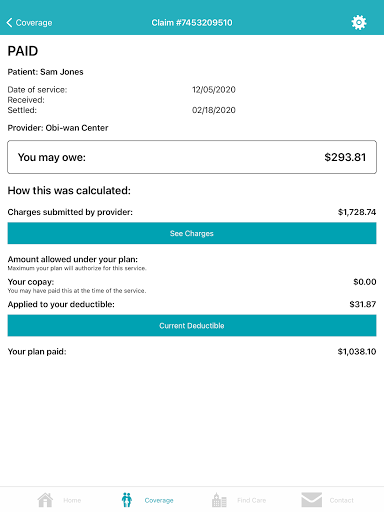Tap the back chevron beside Coverage
Viewport: 384px width, 512px height.
pos(9,22)
